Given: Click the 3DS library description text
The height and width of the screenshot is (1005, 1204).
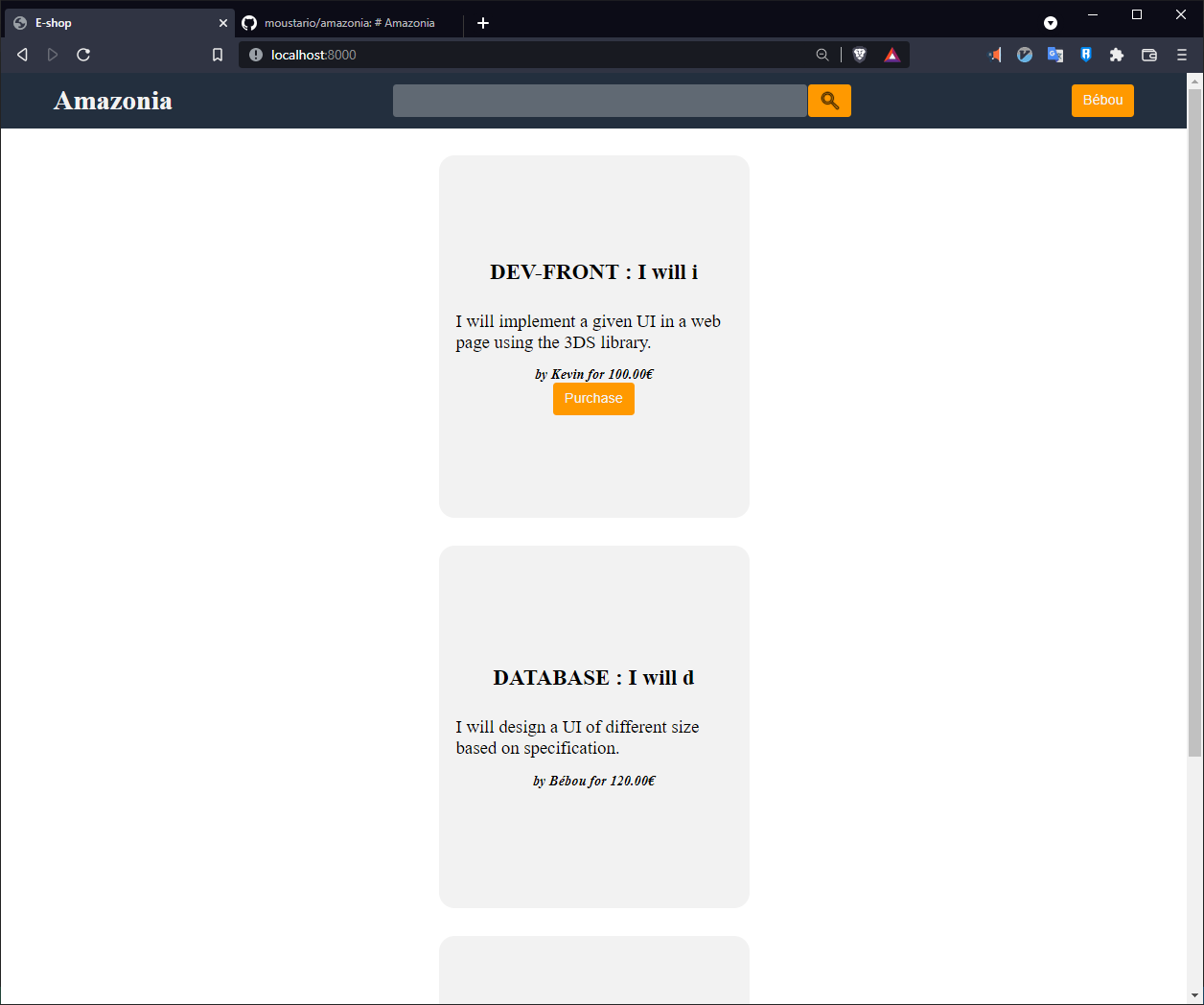Looking at the screenshot, I should click(x=589, y=332).
